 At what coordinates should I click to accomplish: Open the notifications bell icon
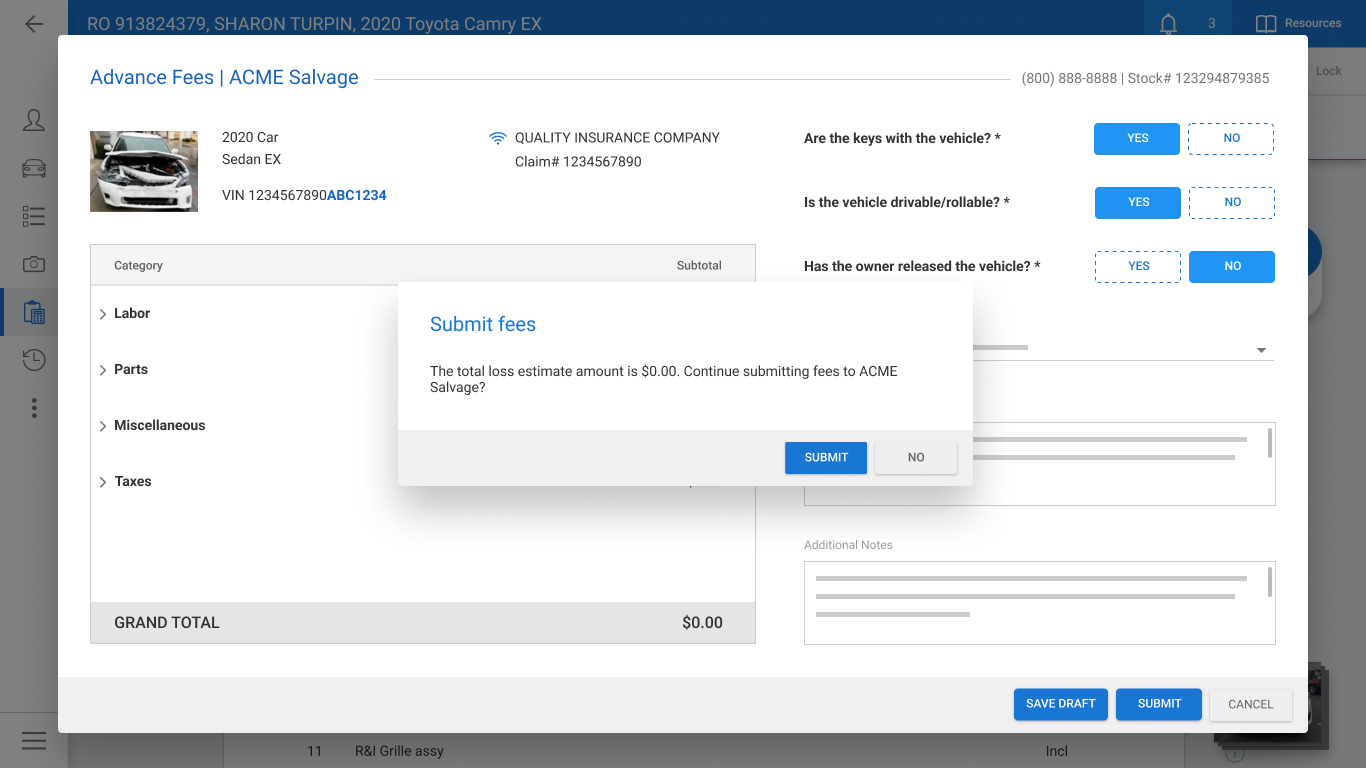(x=1168, y=24)
